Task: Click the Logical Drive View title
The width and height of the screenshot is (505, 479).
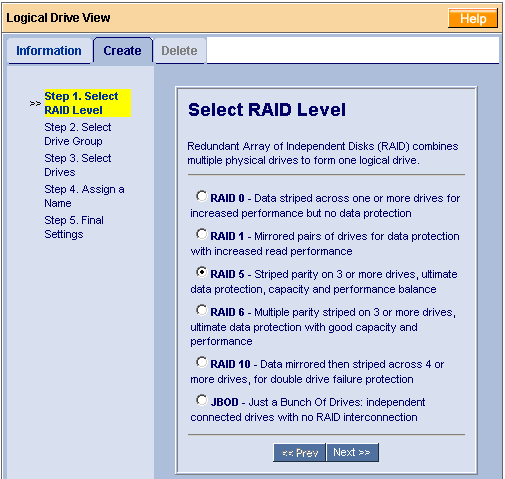Action: point(58,18)
